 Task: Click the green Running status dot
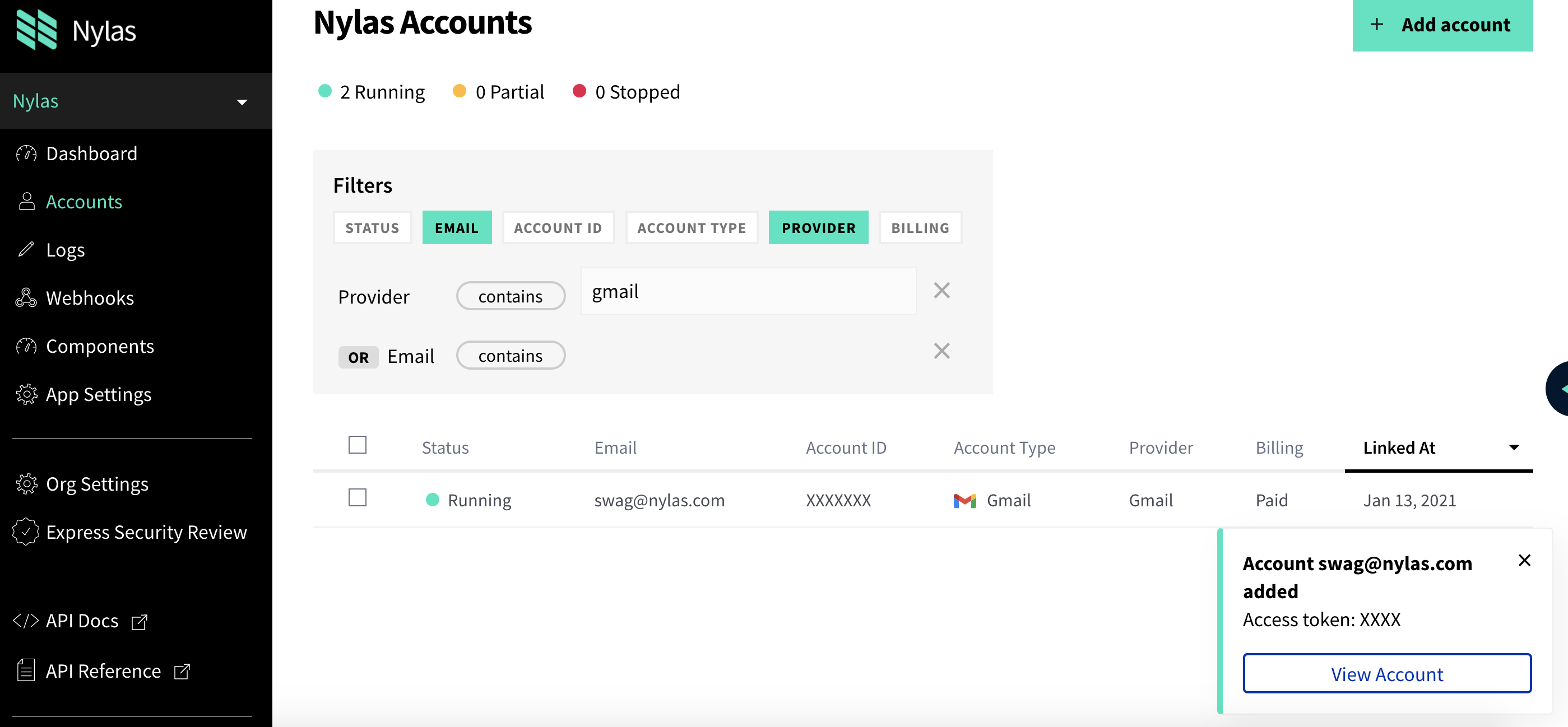click(x=325, y=91)
